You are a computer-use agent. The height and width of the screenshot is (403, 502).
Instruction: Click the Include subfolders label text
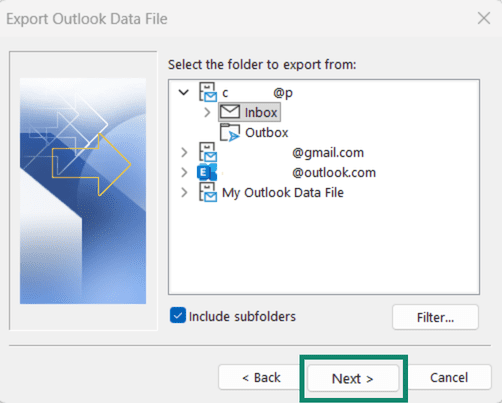pyautogui.click(x=242, y=316)
